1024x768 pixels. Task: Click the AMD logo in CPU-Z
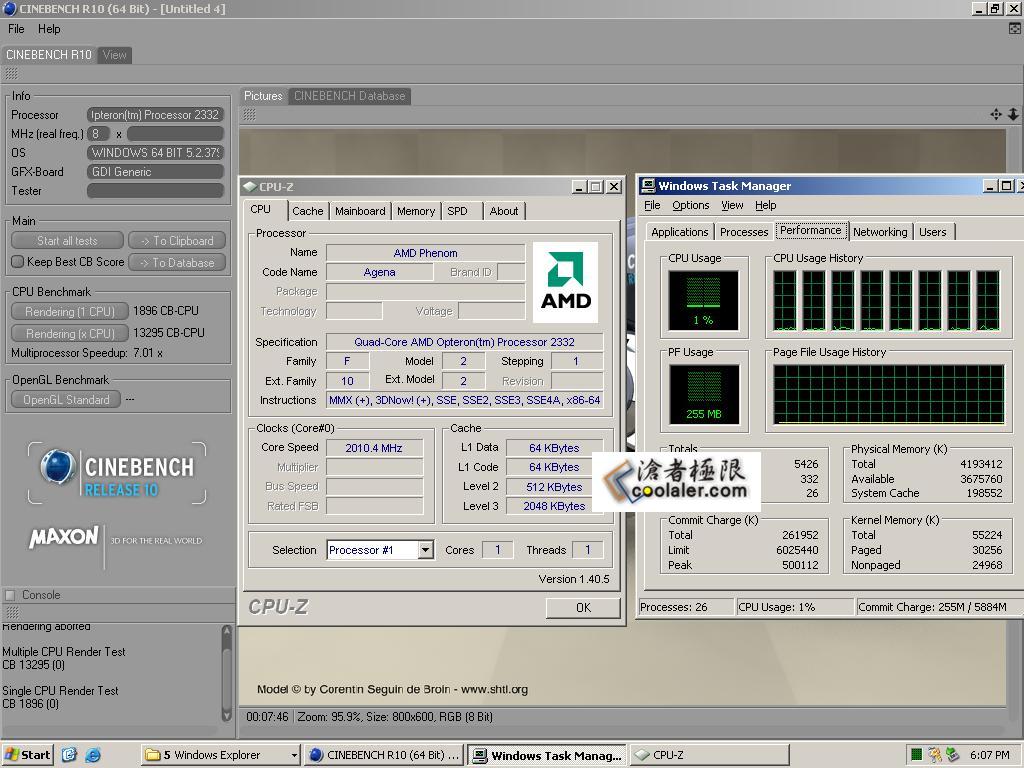[x=565, y=282]
